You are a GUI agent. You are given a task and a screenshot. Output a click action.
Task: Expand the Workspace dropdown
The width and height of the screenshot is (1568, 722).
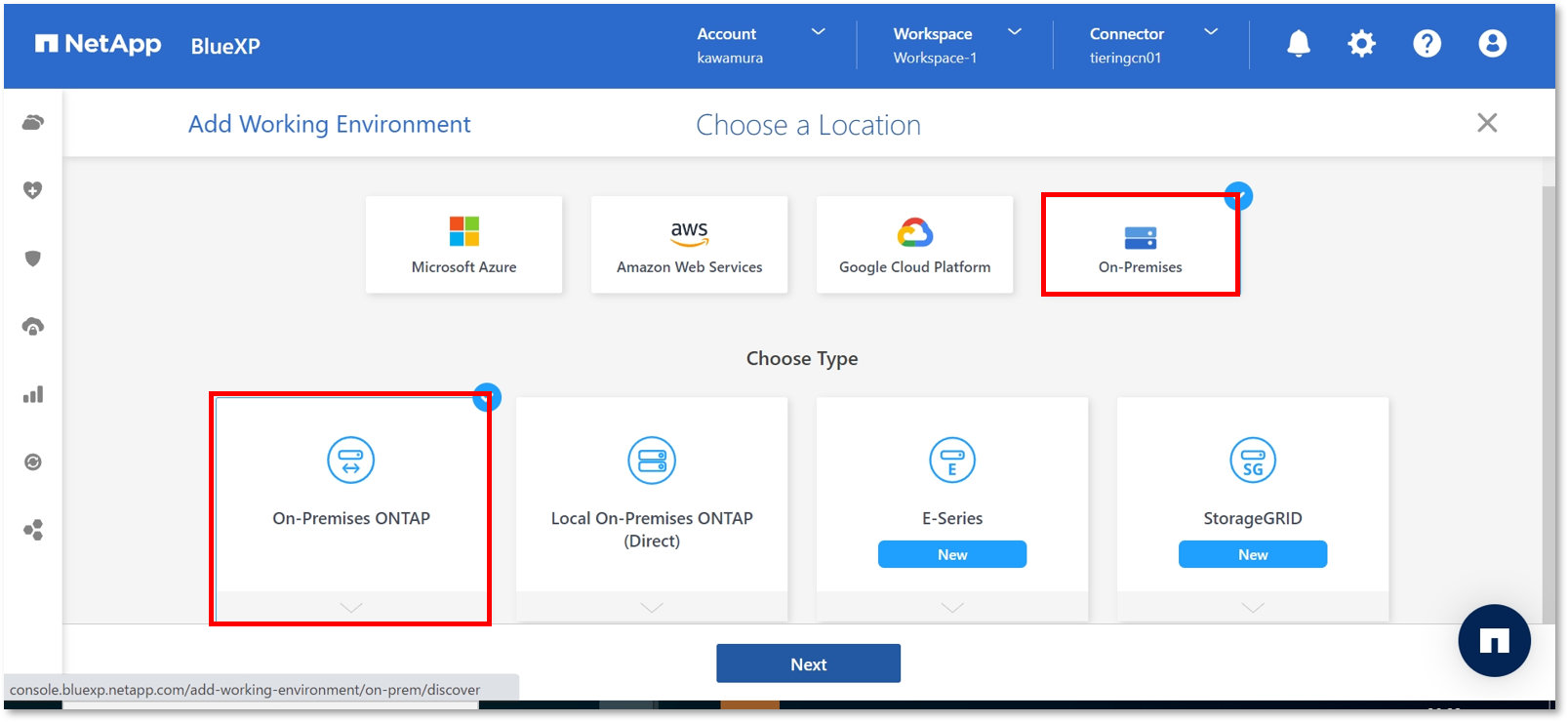957,45
